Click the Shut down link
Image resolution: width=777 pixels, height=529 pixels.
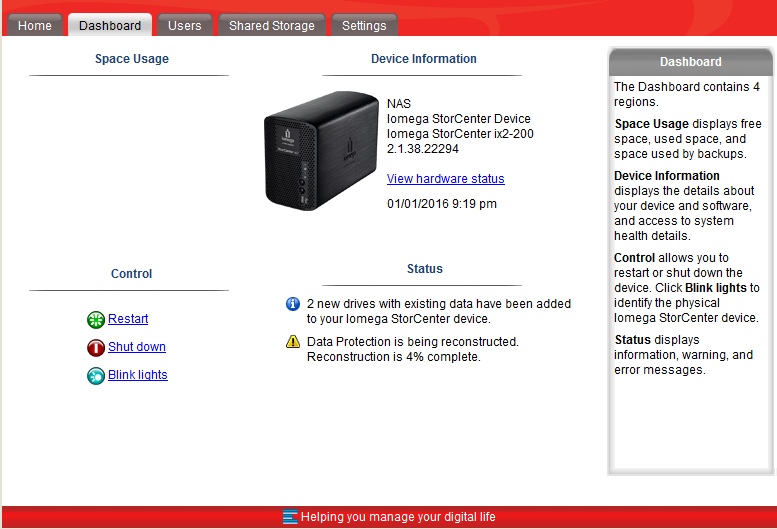click(x=137, y=347)
